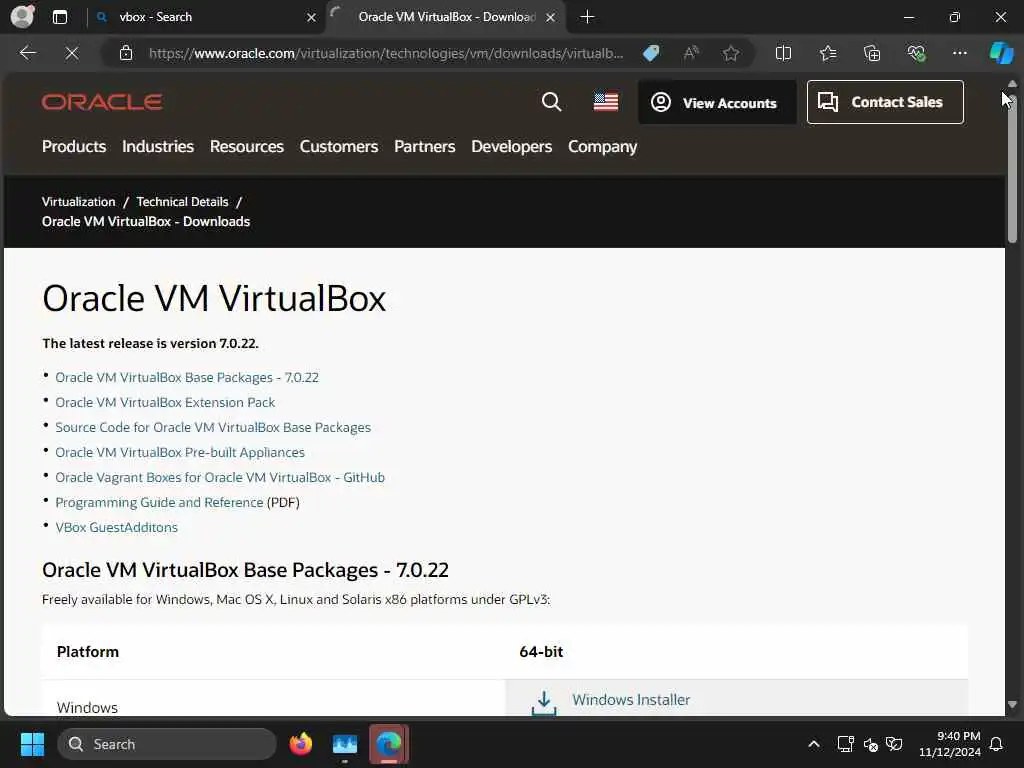Show hidden system tray icons chevron
Viewport: 1024px width, 768px height.
coord(814,744)
